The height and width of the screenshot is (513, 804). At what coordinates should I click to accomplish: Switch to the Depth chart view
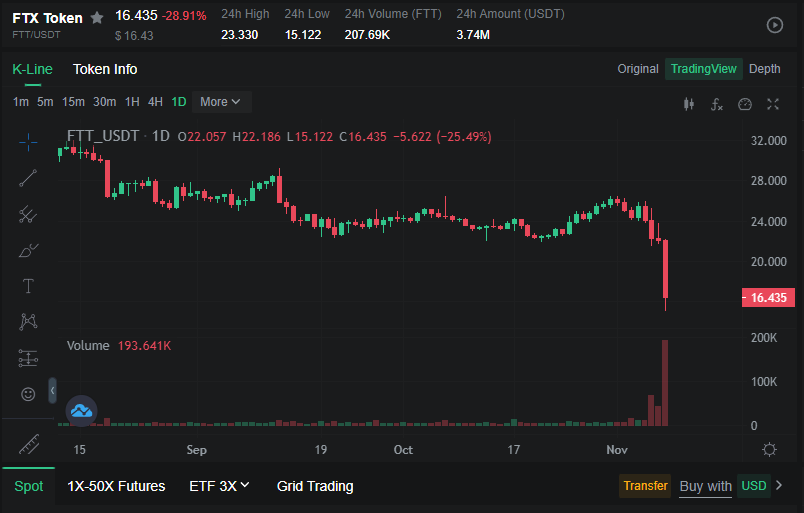click(765, 69)
